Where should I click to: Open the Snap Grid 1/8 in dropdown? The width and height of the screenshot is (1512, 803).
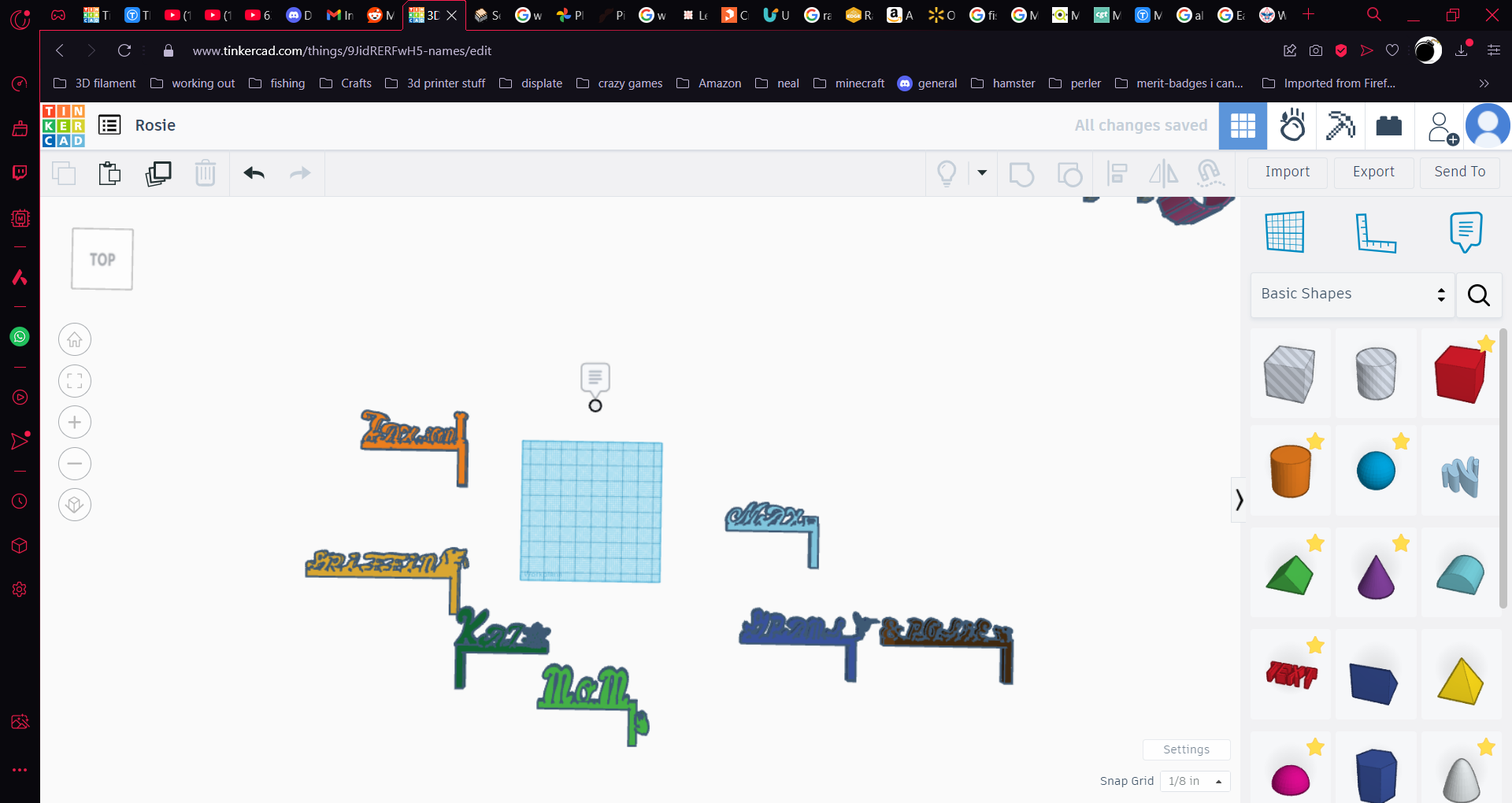click(1195, 781)
